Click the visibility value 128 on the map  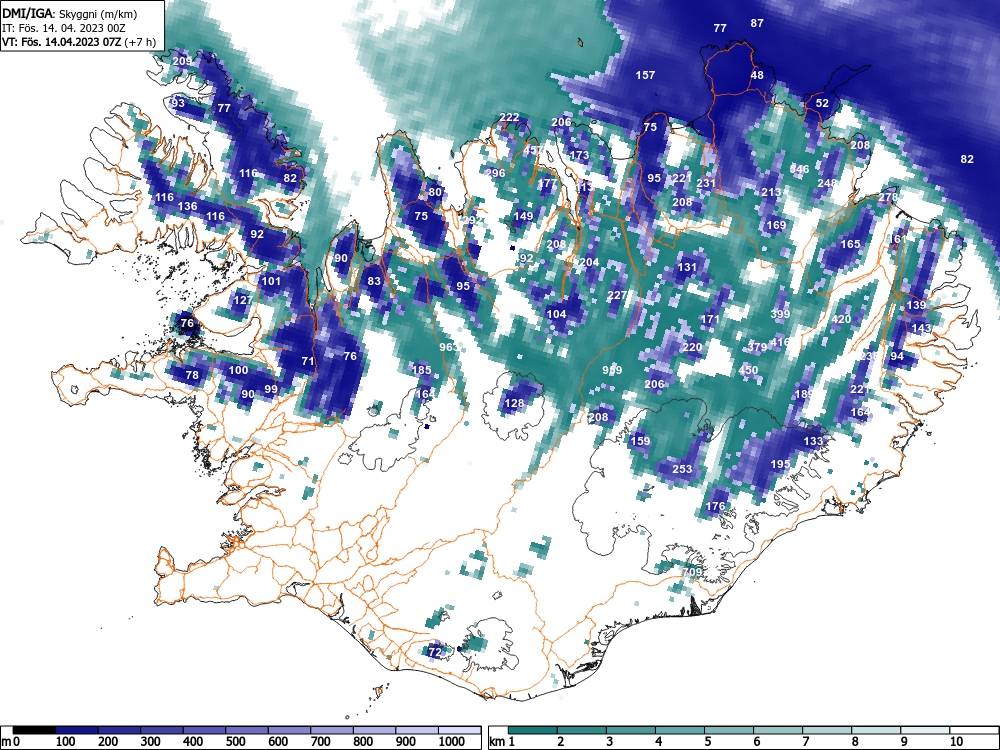(514, 403)
